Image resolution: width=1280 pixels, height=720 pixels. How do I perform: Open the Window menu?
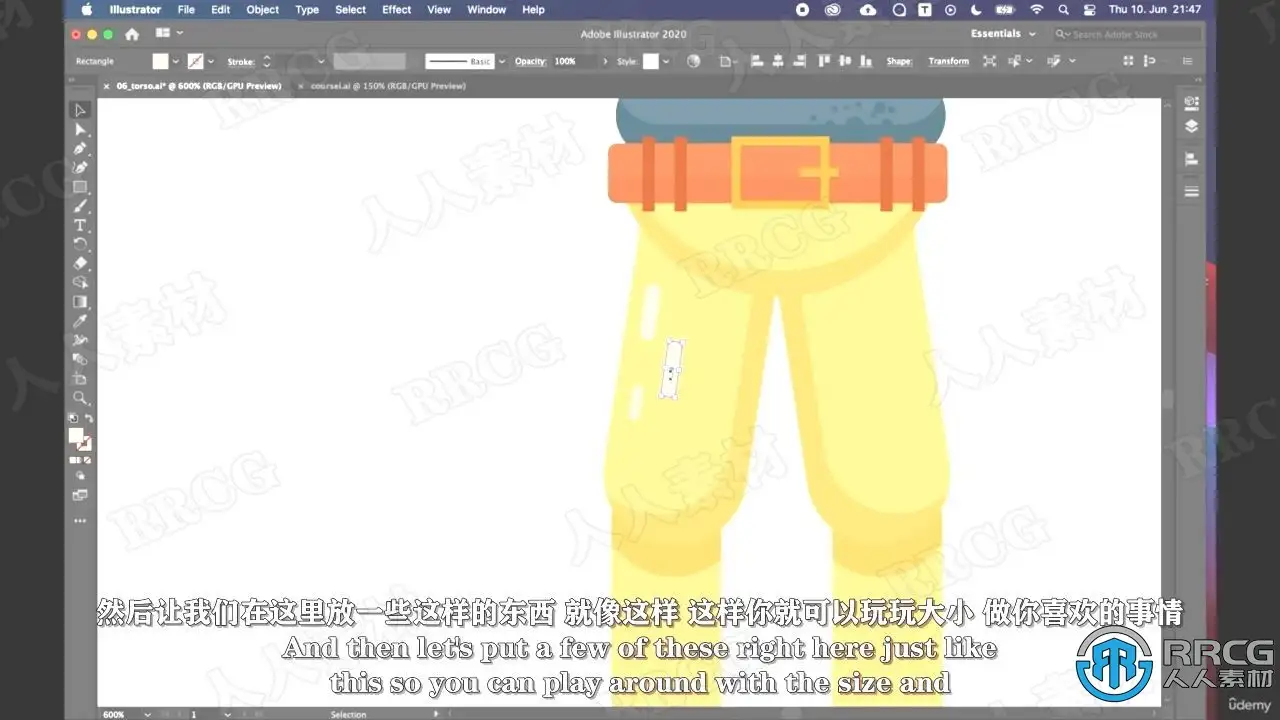pos(487,10)
